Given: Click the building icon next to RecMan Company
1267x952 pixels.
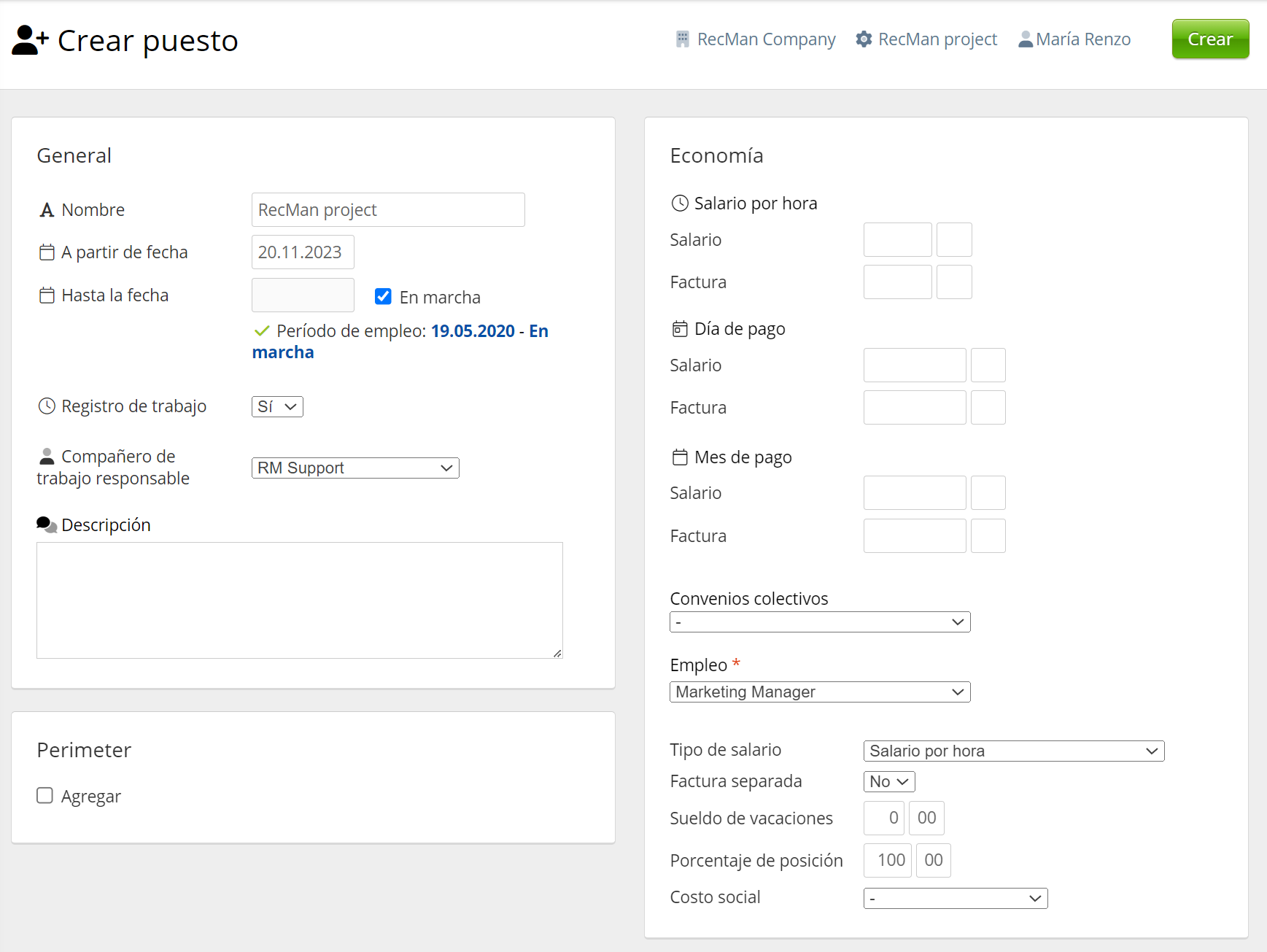Looking at the screenshot, I should (x=682, y=39).
